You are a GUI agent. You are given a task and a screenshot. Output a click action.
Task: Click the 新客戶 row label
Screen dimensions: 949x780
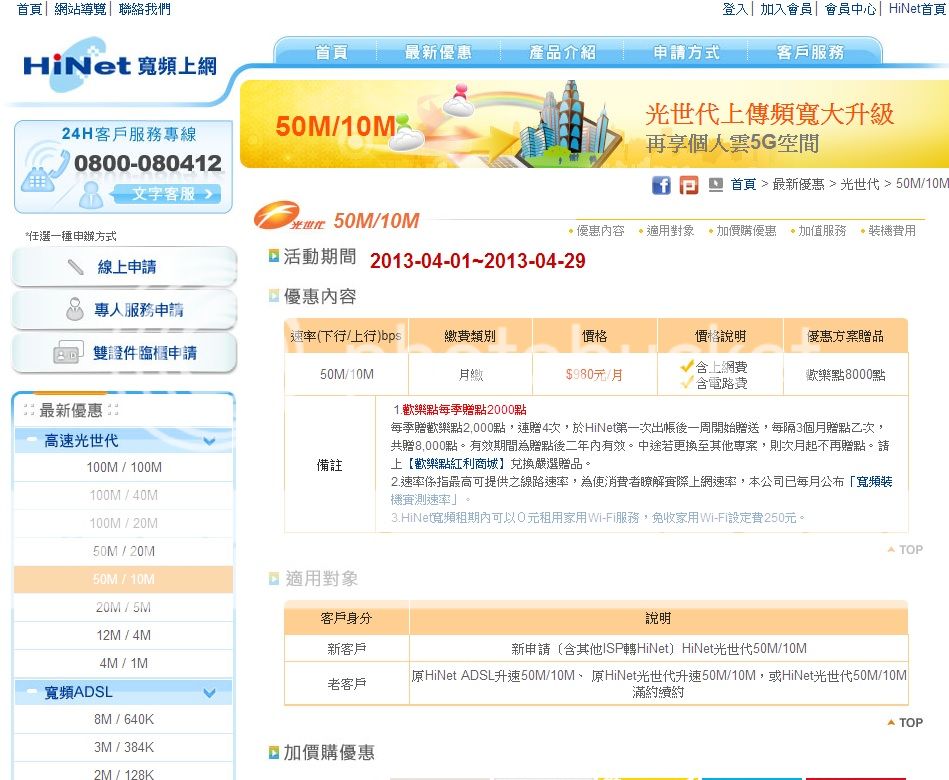pos(347,649)
